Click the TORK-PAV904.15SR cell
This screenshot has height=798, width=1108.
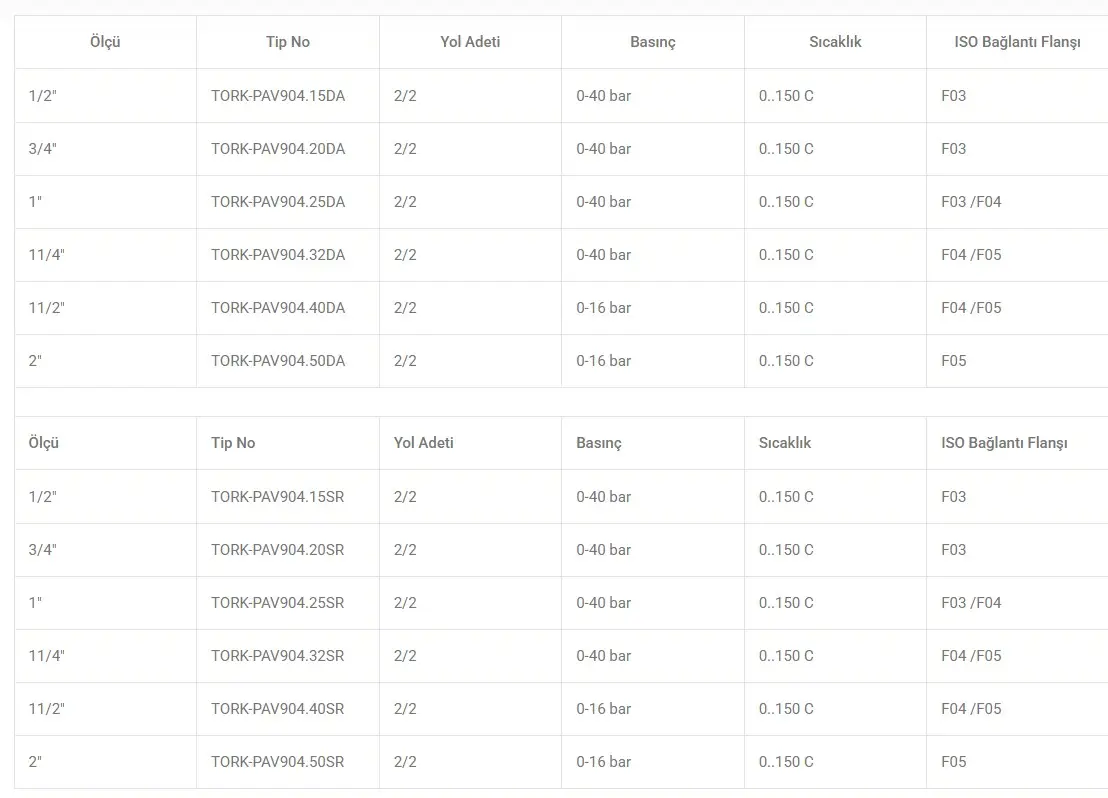coord(277,497)
